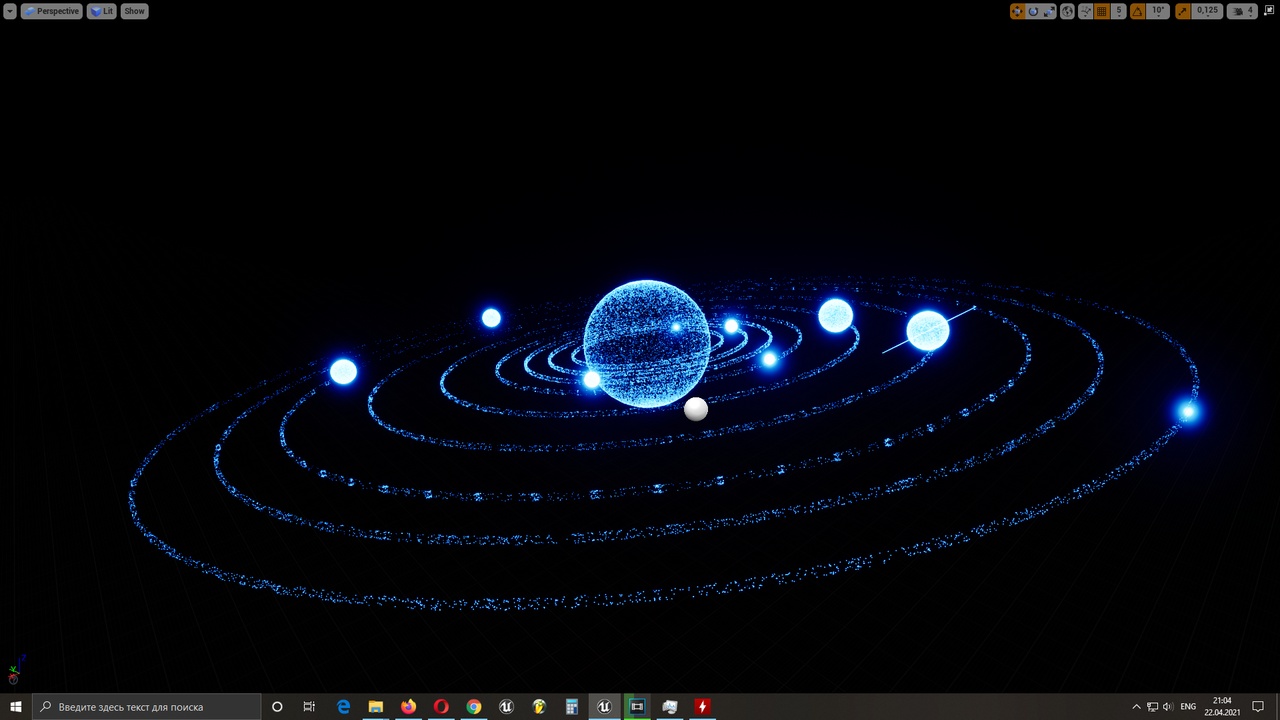Select the Rotate gizmo tool

(x=1033, y=11)
